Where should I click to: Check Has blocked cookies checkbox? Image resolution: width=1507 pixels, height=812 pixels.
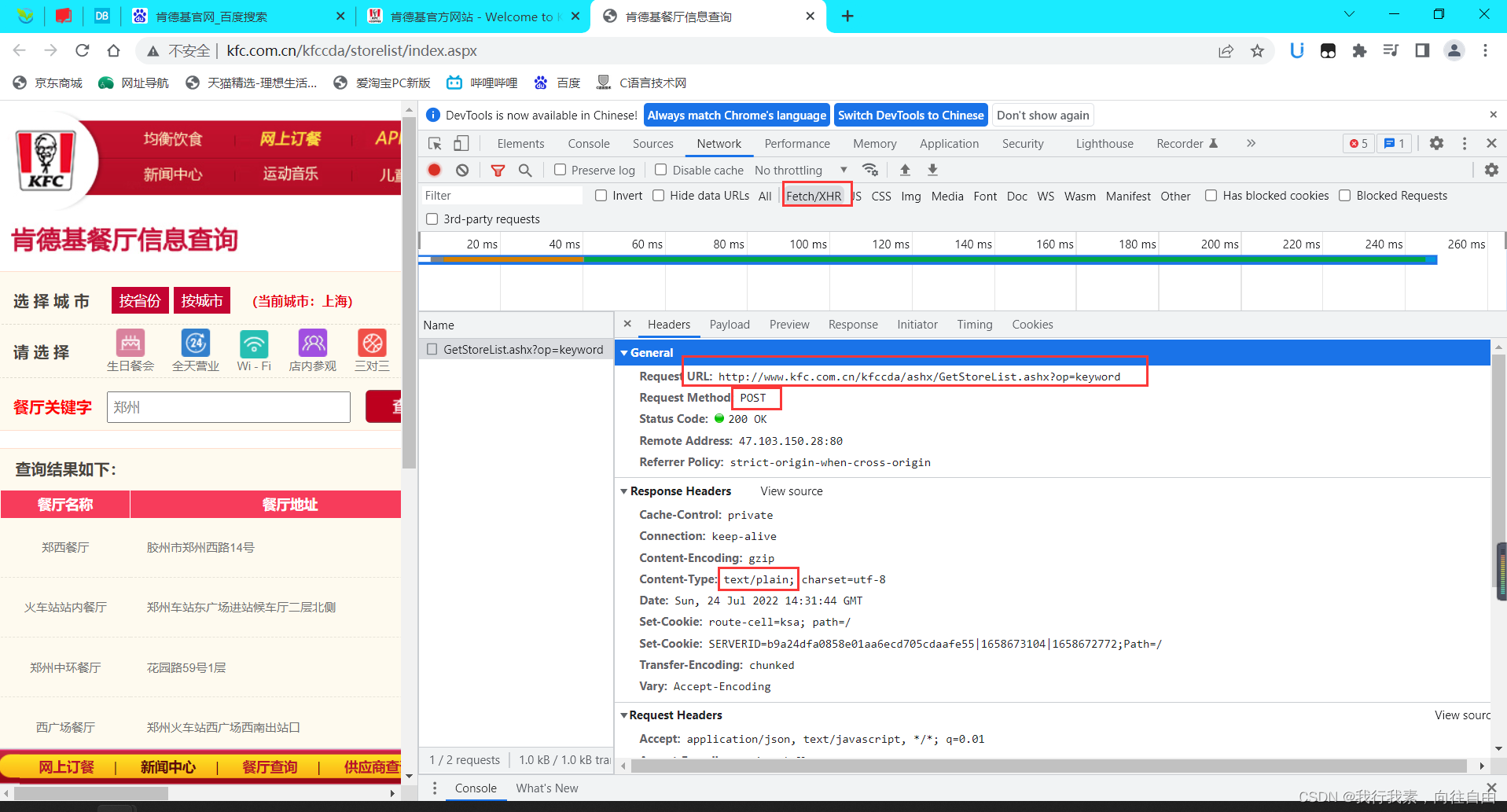click(x=1211, y=196)
